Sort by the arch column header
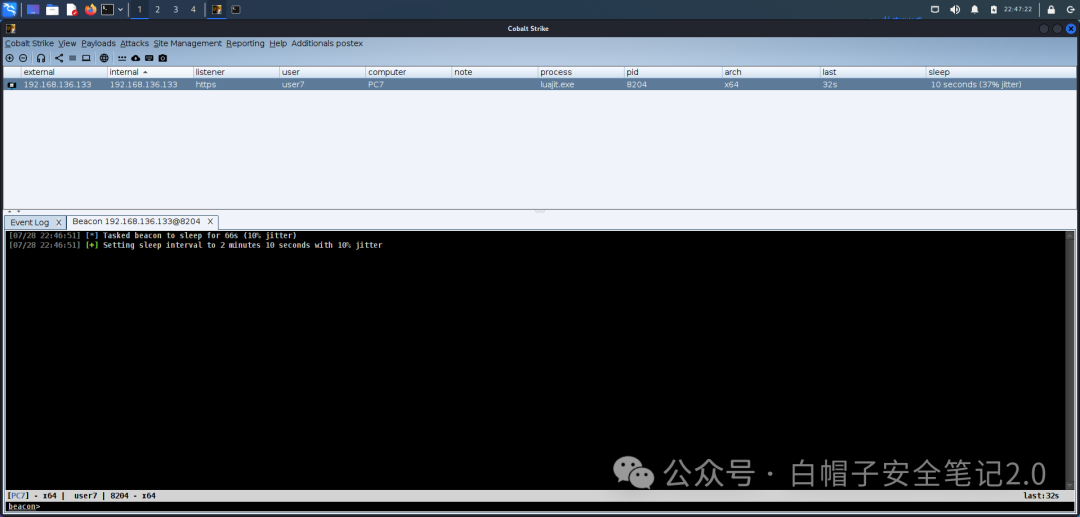1080x517 pixels. coord(771,72)
